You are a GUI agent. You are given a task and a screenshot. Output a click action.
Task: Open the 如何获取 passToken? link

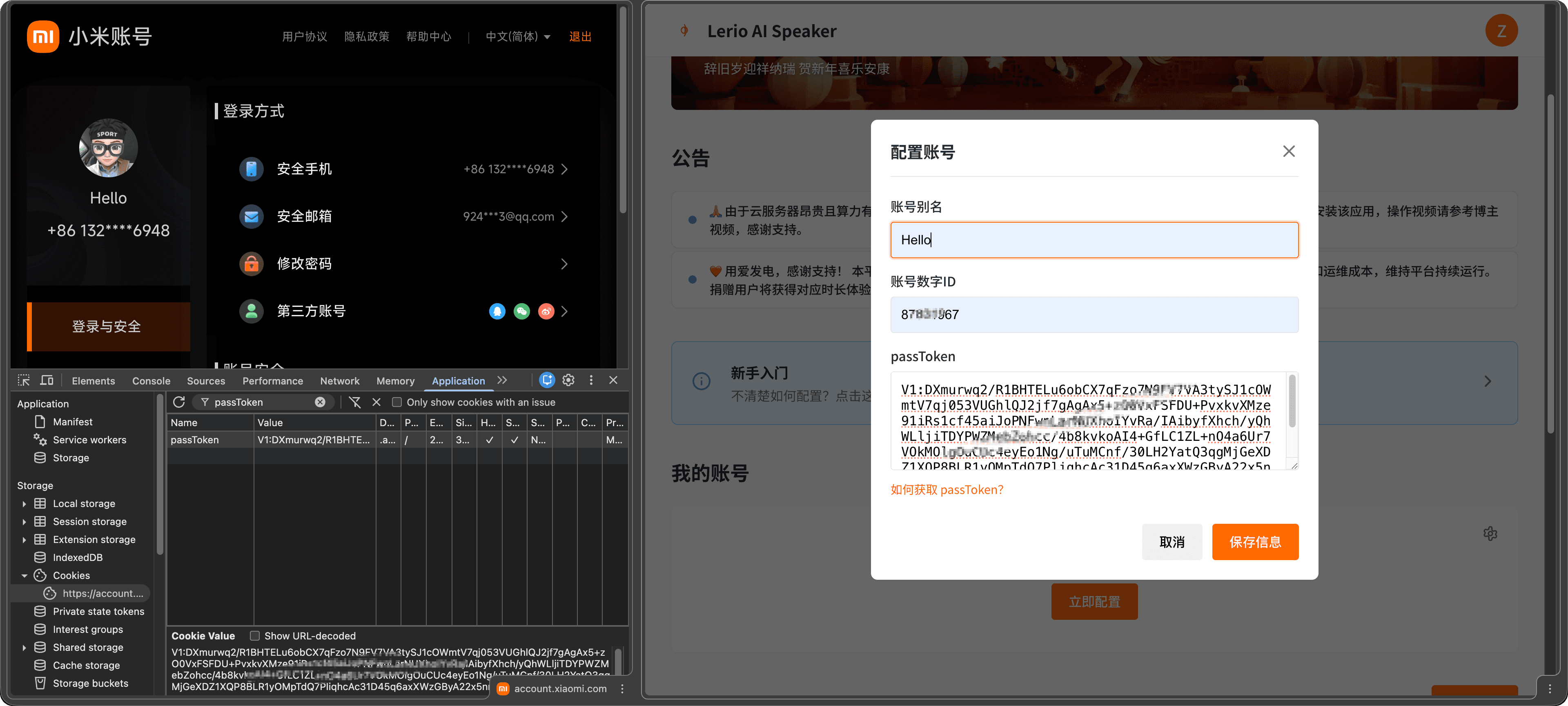pos(947,489)
